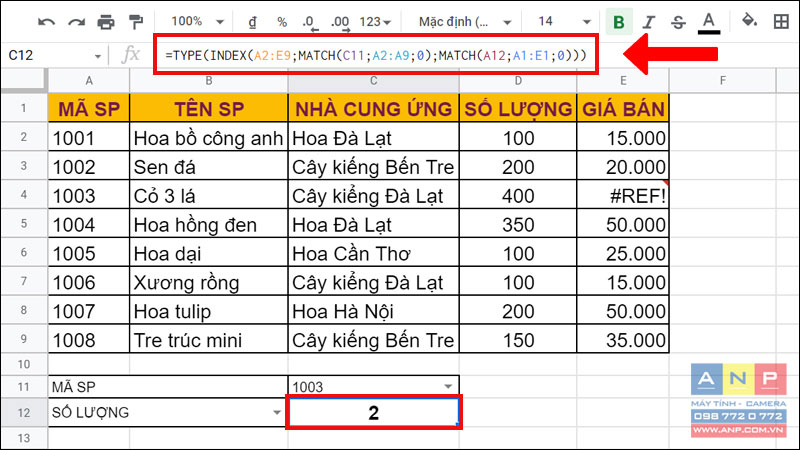Select row 1 header
800x450 pixels.
point(23,108)
